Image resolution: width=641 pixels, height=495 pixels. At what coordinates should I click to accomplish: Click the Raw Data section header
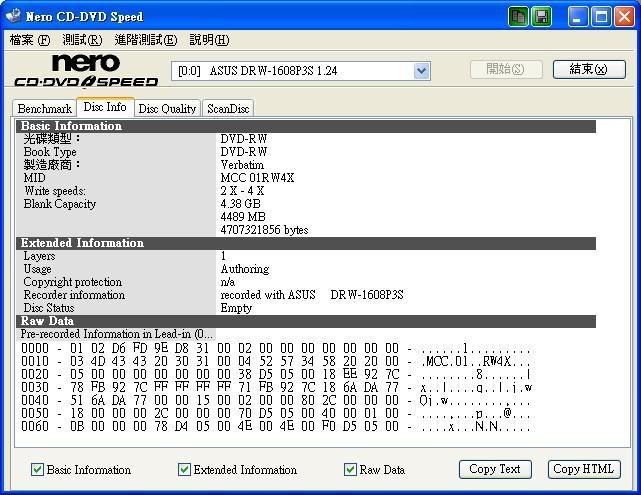pos(306,321)
